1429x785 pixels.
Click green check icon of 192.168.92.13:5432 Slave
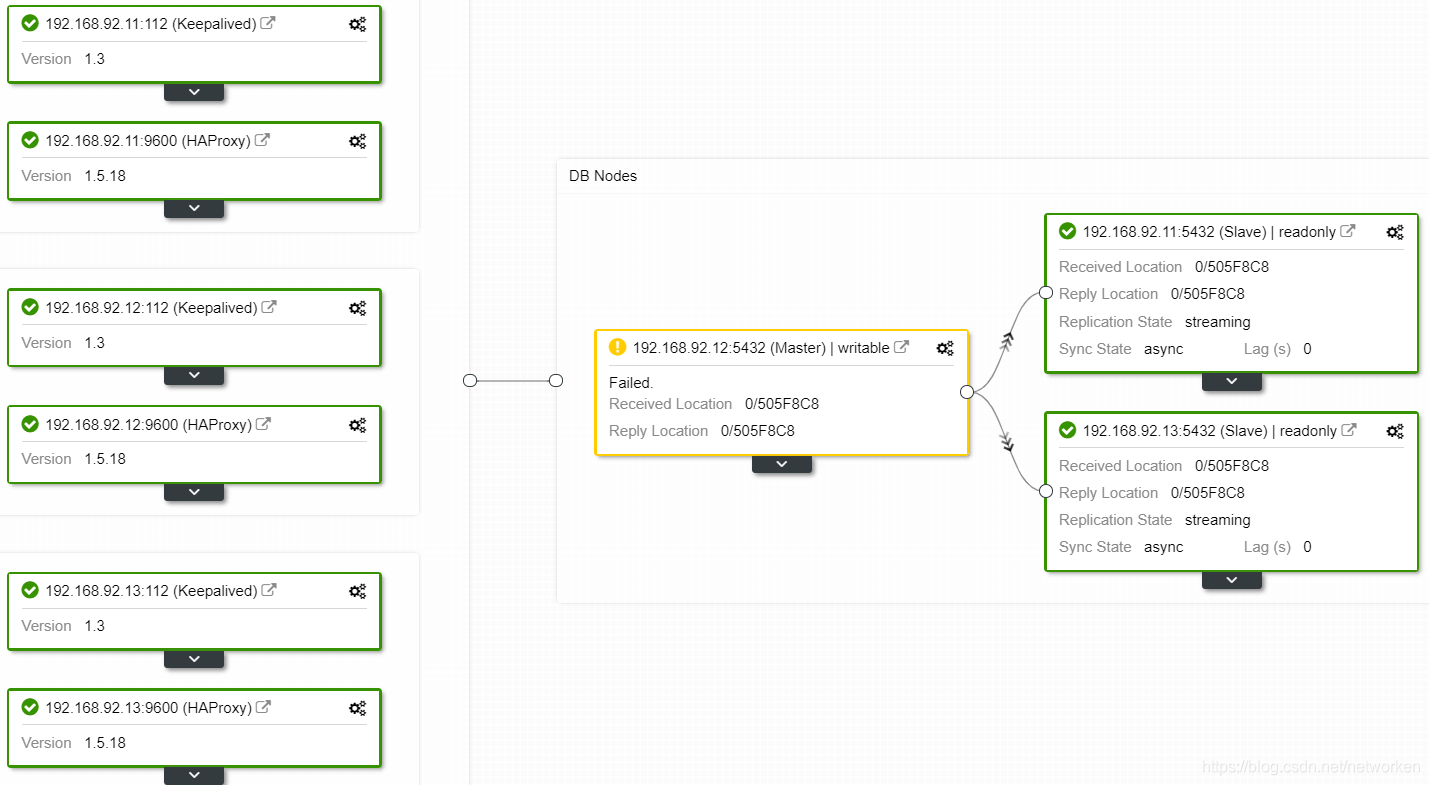click(x=1067, y=430)
